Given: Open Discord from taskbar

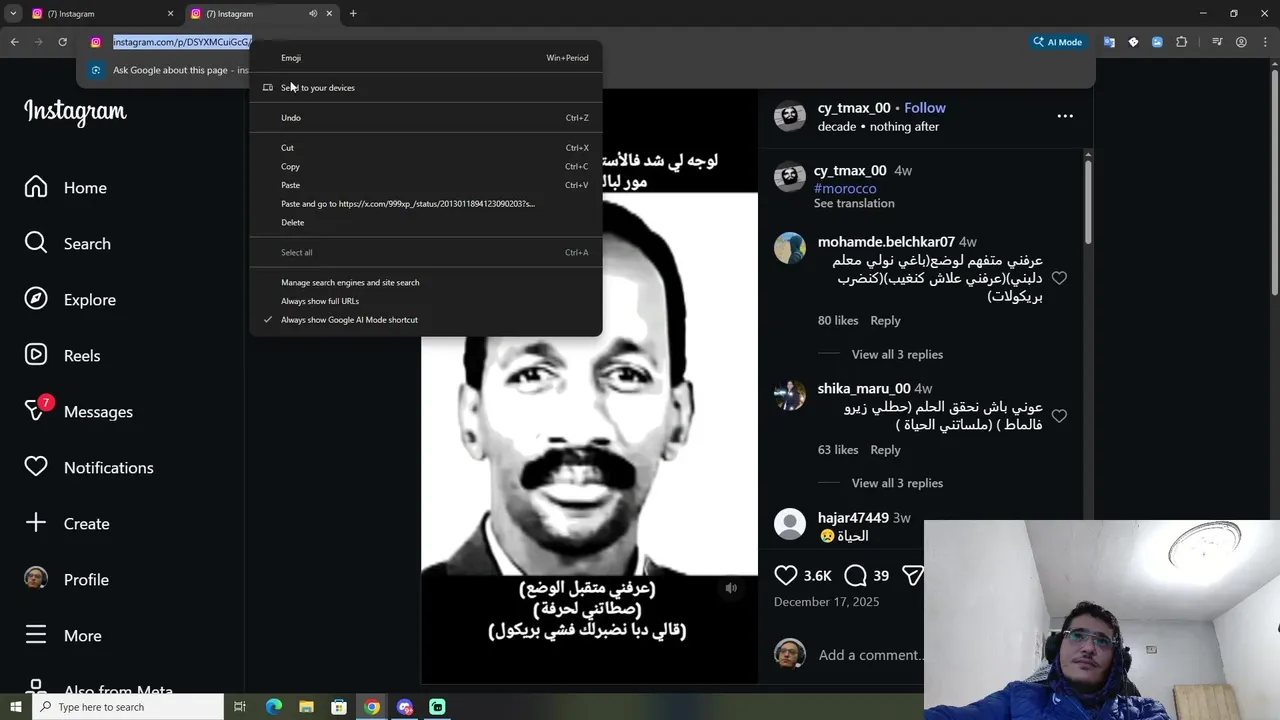Looking at the screenshot, I should pos(404,707).
